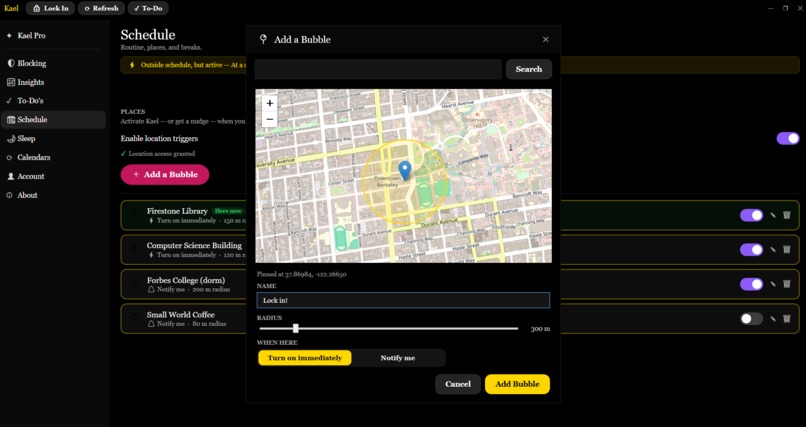Edit Small World Coffee bubble
The width and height of the screenshot is (806, 427).
pos(773,319)
